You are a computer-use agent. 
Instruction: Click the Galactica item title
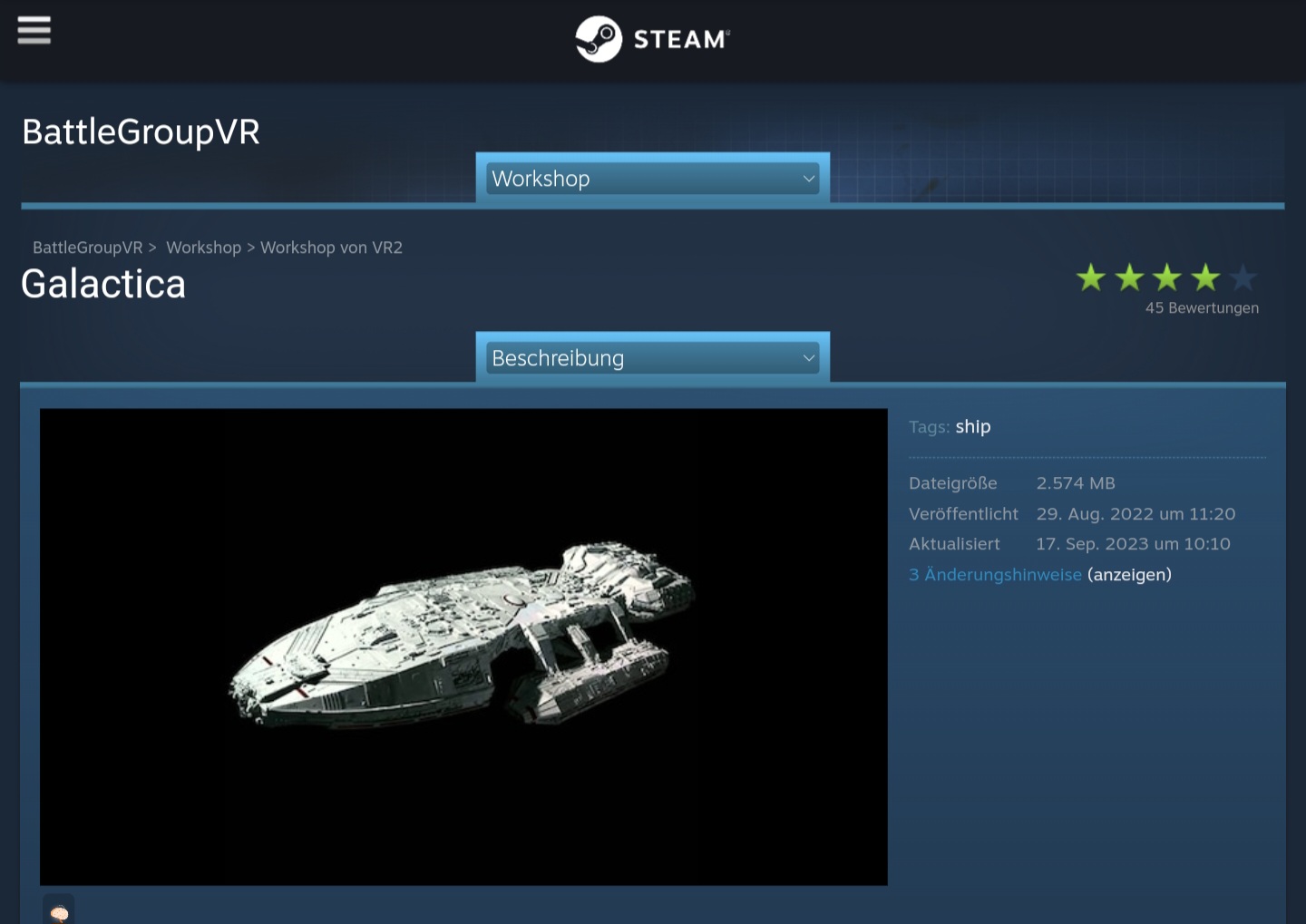[x=103, y=284]
